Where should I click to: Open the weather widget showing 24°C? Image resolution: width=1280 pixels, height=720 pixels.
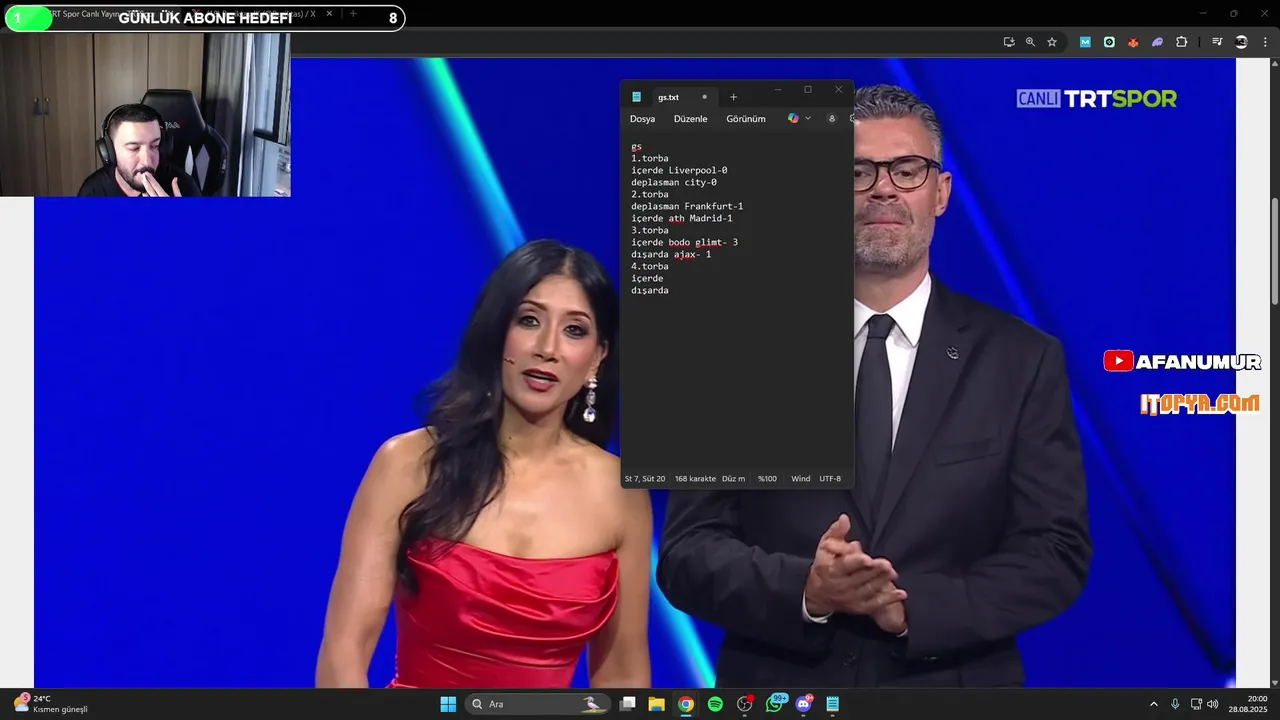[x=50, y=704]
